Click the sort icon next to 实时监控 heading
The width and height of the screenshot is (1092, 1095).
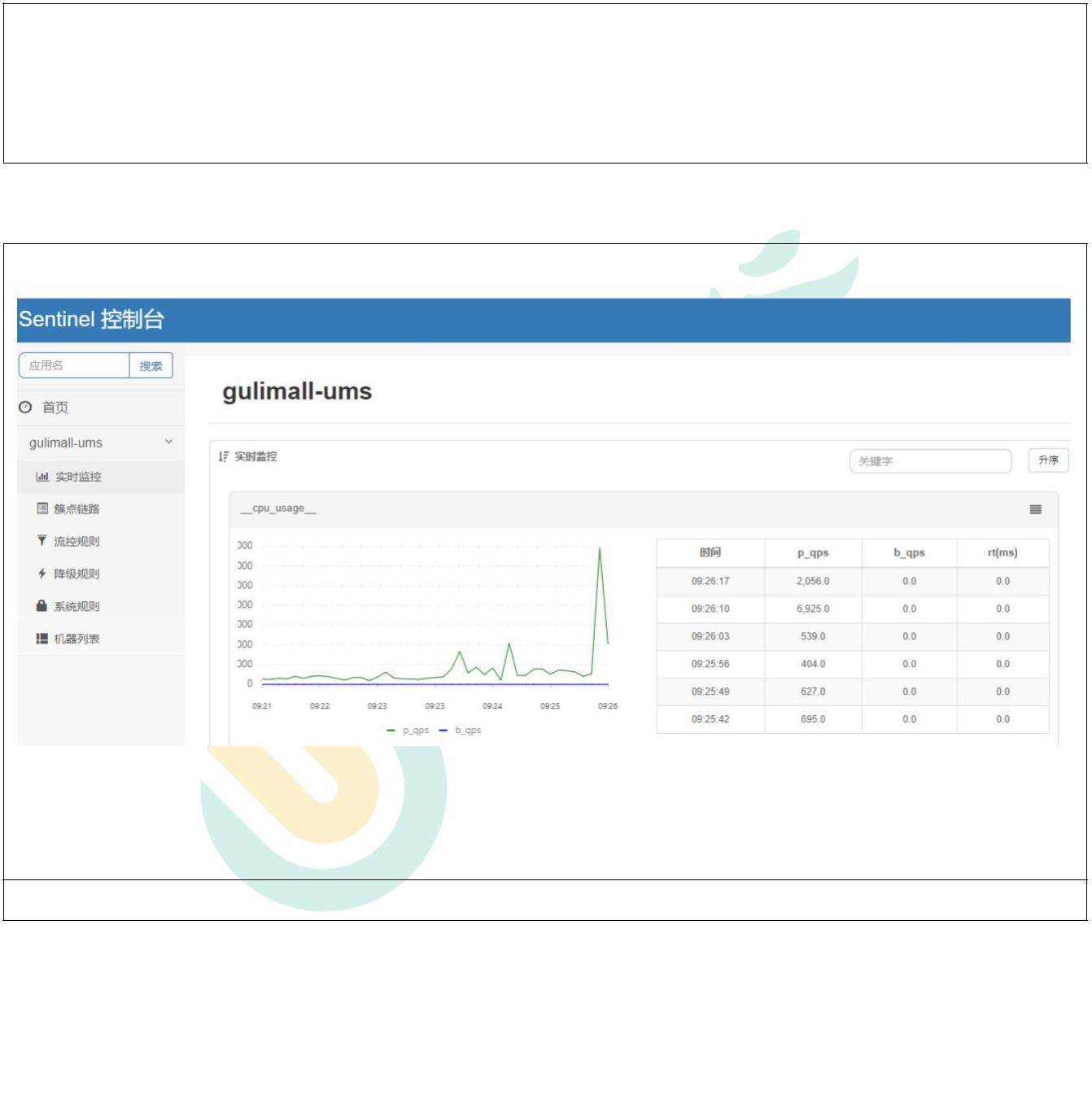coord(224,456)
